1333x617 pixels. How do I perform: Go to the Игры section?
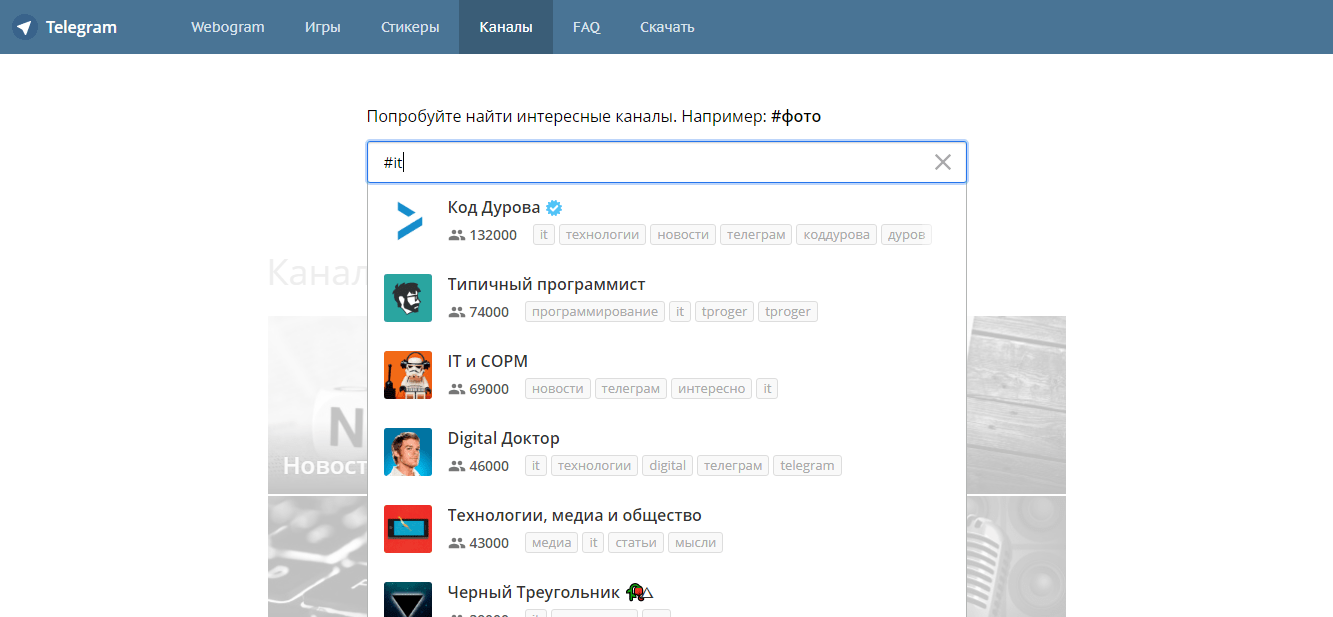(322, 27)
